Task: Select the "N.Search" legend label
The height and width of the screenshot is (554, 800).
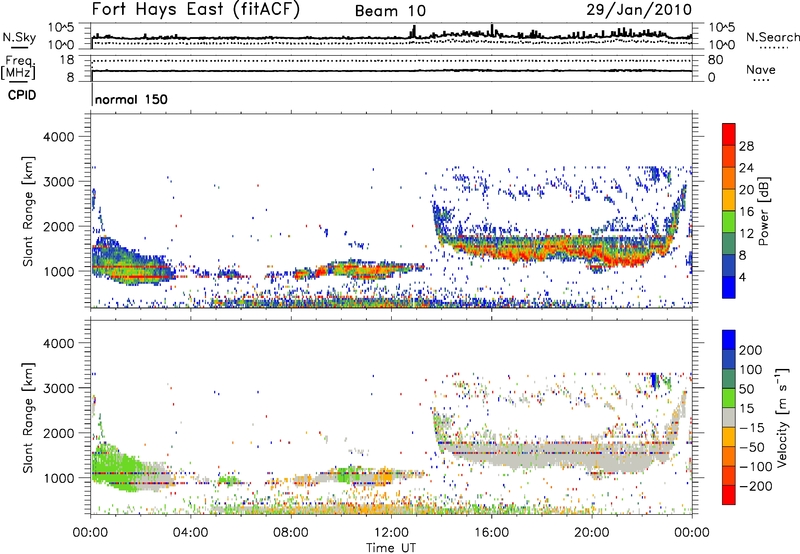Action: coord(773,37)
